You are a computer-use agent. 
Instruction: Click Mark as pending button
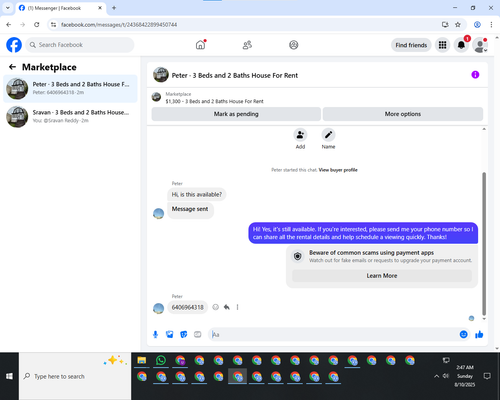[x=236, y=114]
